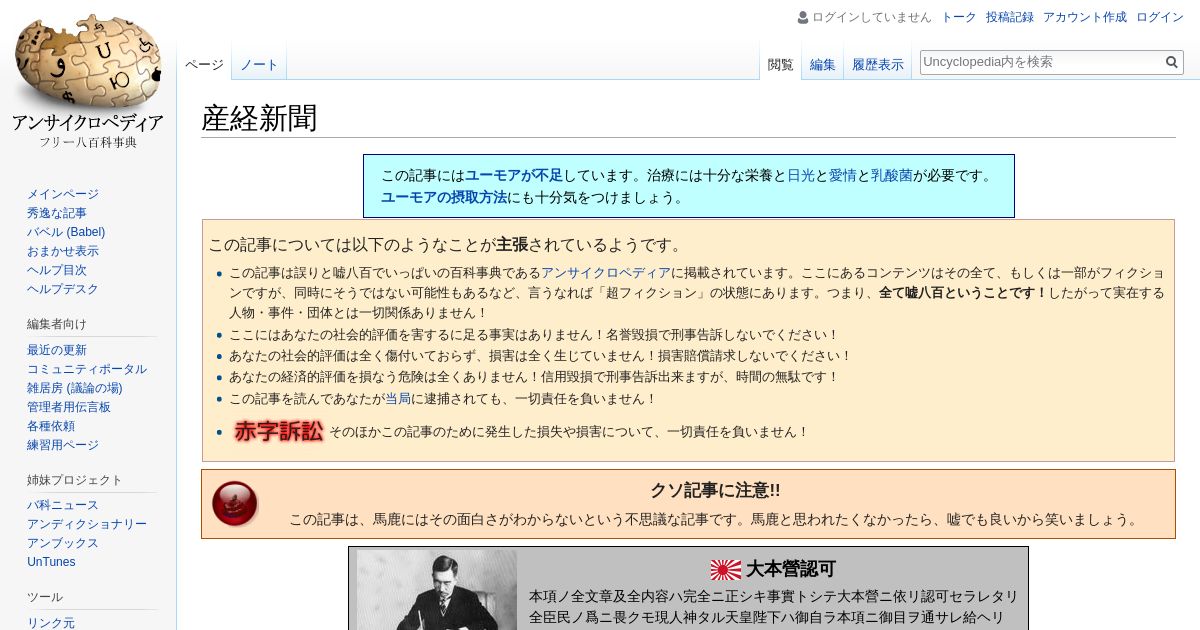
Task: Click ユーモアの摂取方法 link
Action: (x=444, y=197)
